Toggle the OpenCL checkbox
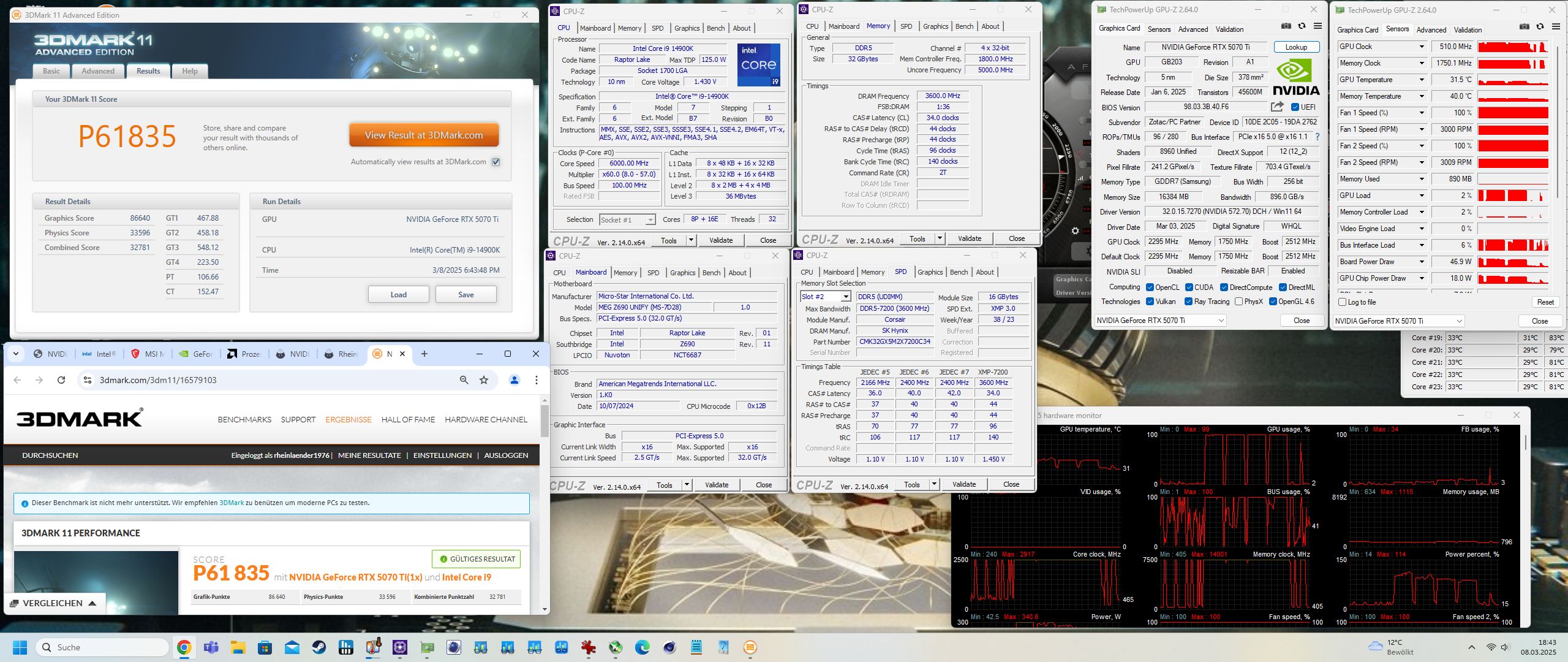The image size is (1568, 662). [x=1150, y=287]
